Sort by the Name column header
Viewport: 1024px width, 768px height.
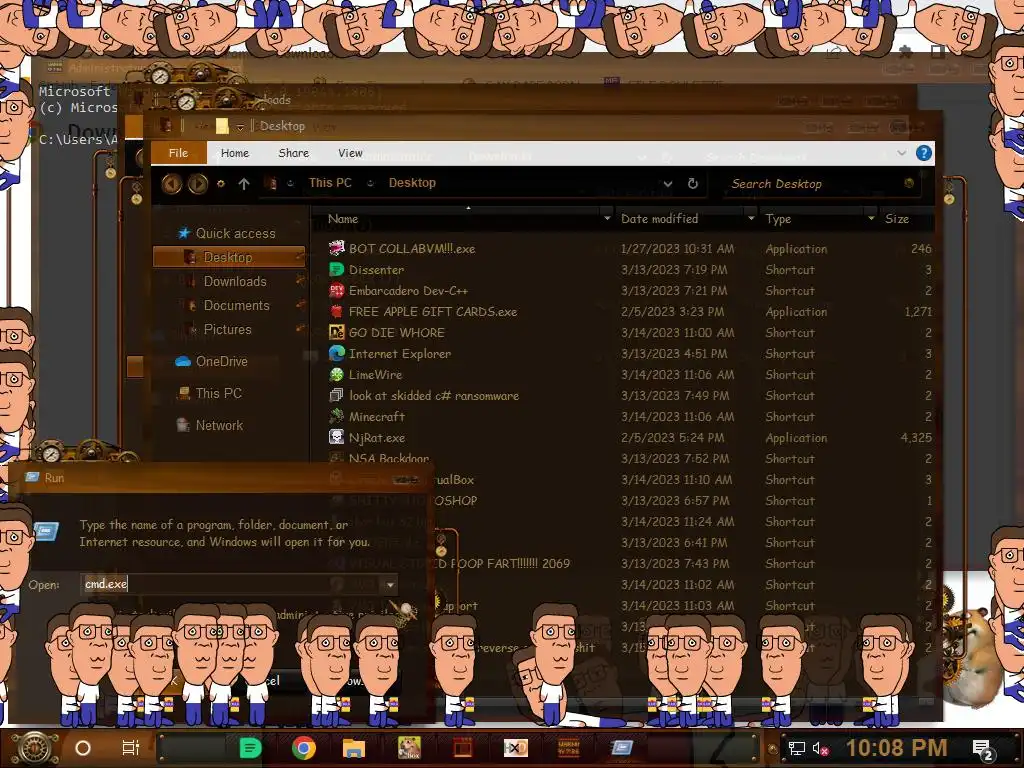(343, 219)
